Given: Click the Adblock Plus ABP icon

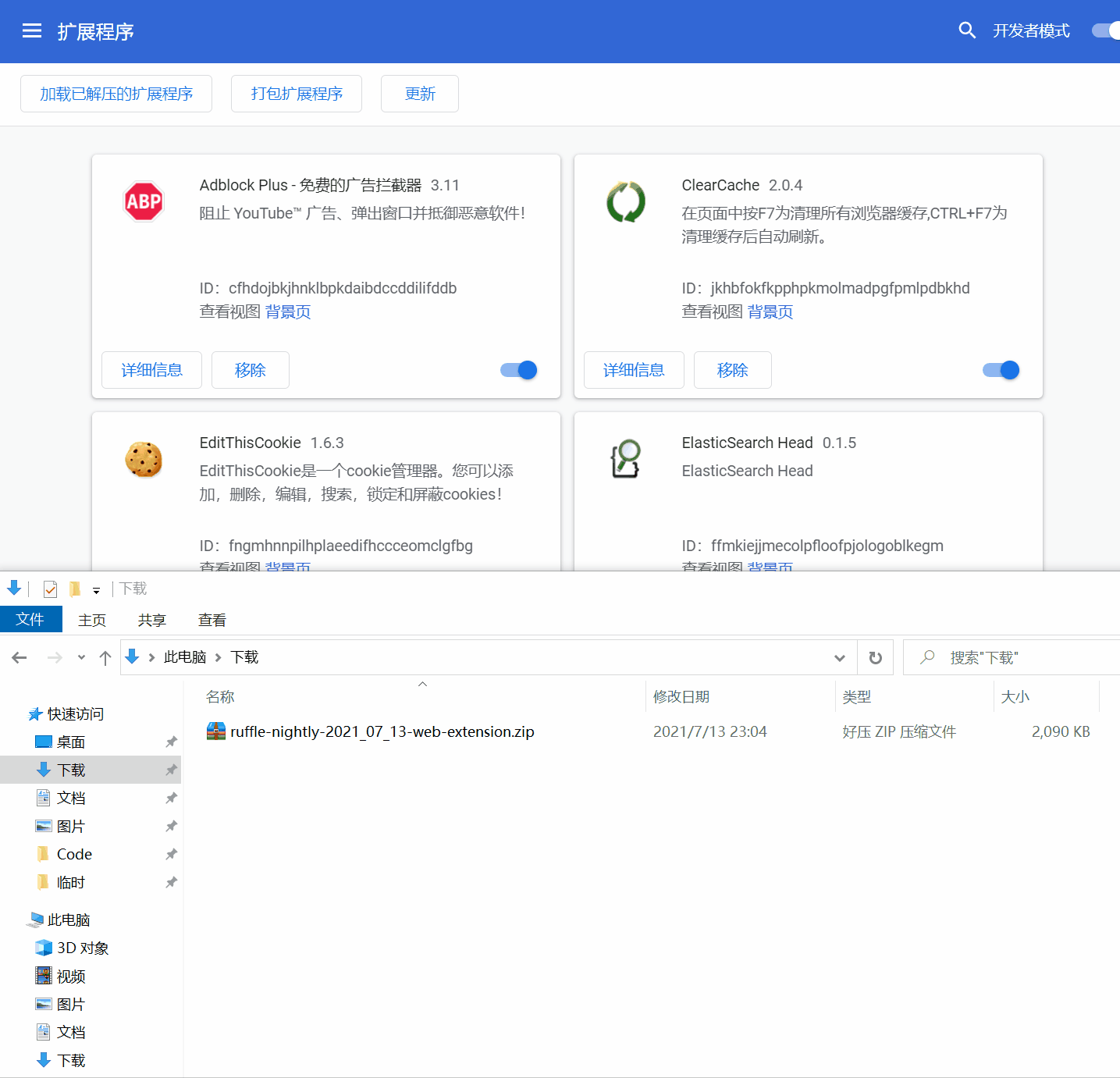Looking at the screenshot, I should [x=144, y=201].
